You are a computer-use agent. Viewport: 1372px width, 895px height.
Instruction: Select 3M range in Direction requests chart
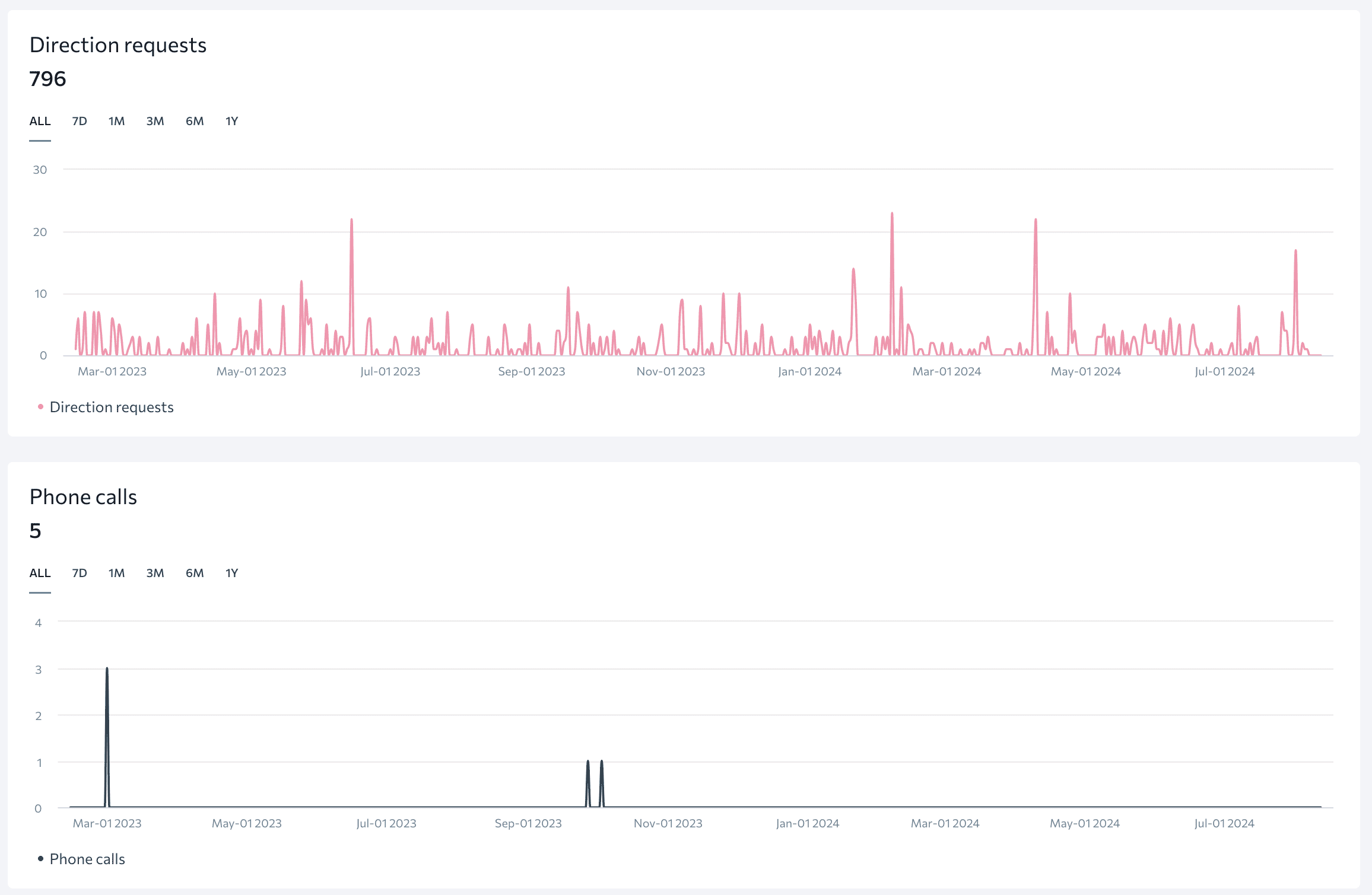155,121
